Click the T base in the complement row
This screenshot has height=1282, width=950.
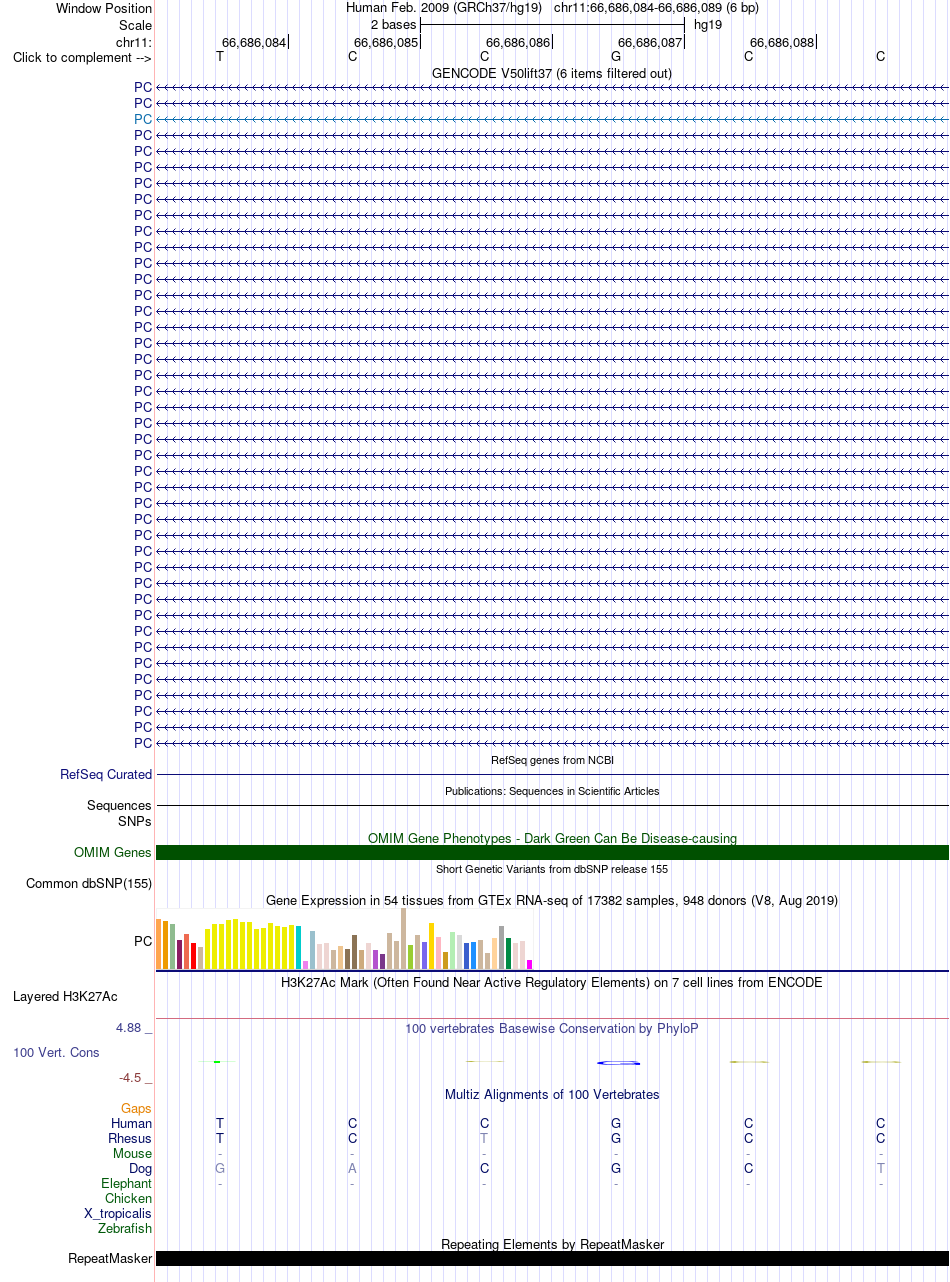click(x=220, y=57)
